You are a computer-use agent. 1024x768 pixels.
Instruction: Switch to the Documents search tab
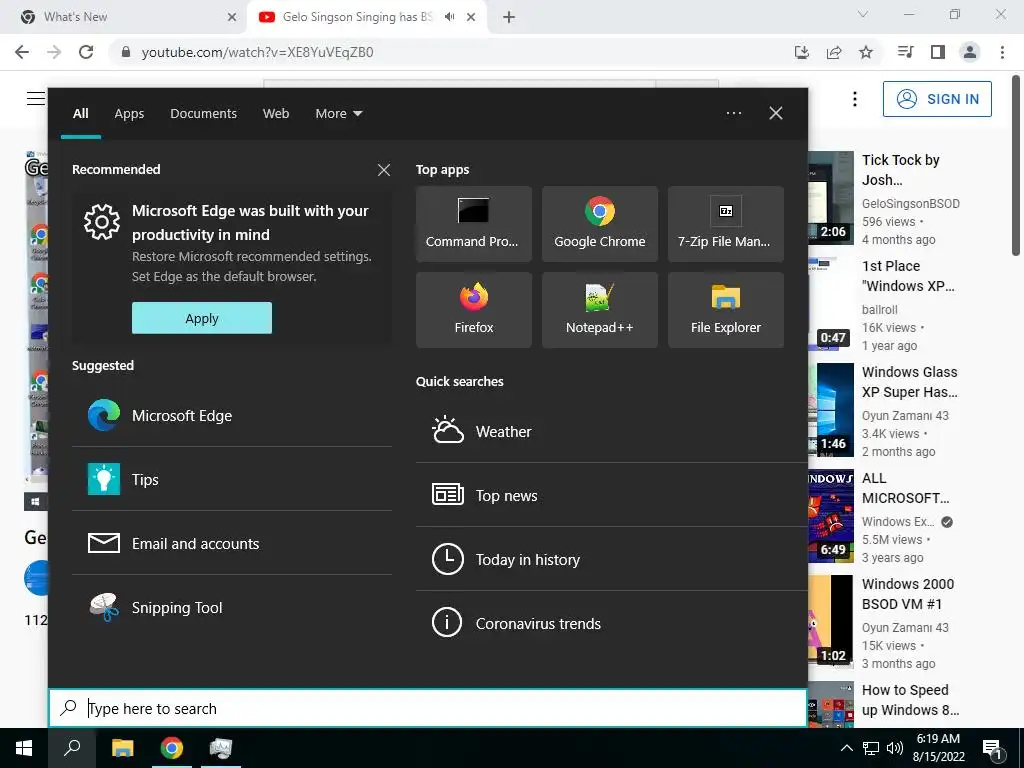(x=203, y=114)
